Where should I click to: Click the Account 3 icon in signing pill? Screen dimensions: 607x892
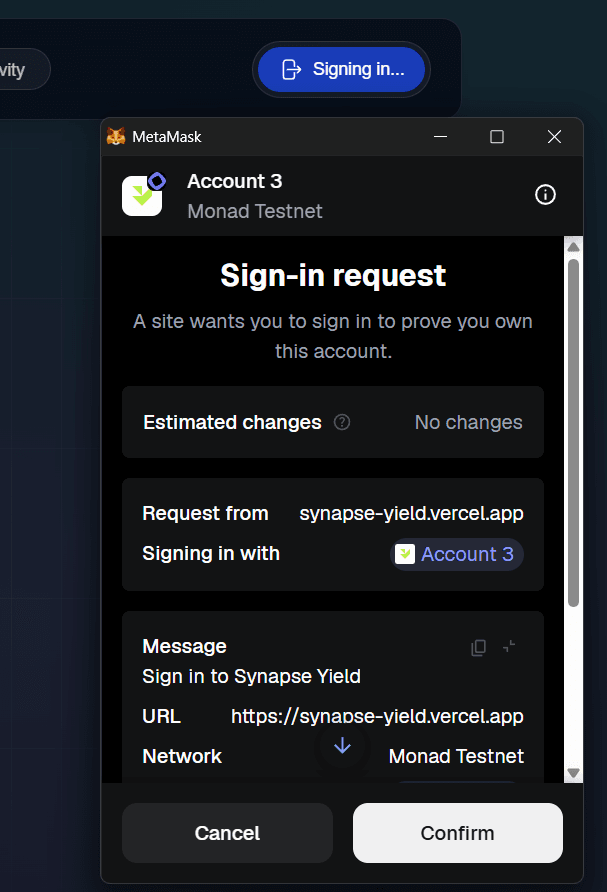tap(405, 554)
